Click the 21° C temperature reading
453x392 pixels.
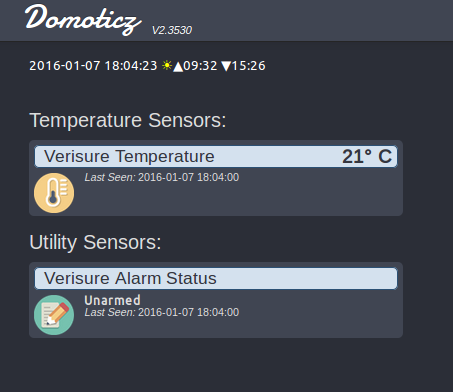367,156
